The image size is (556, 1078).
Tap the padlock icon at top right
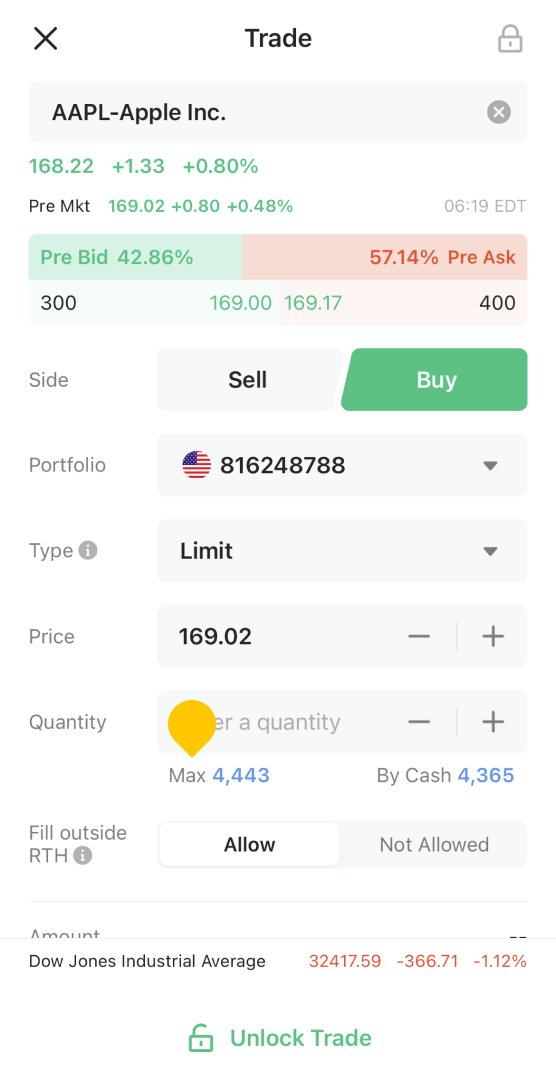click(510, 38)
